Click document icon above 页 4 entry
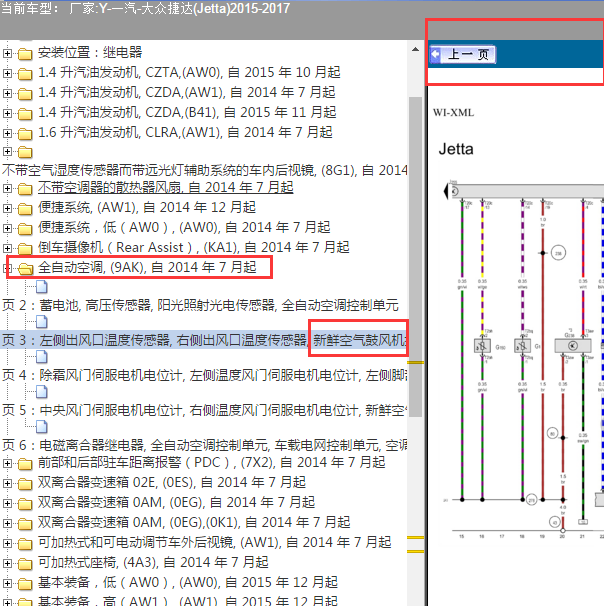Image resolution: width=604 pixels, height=606 pixels. click(x=42, y=357)
